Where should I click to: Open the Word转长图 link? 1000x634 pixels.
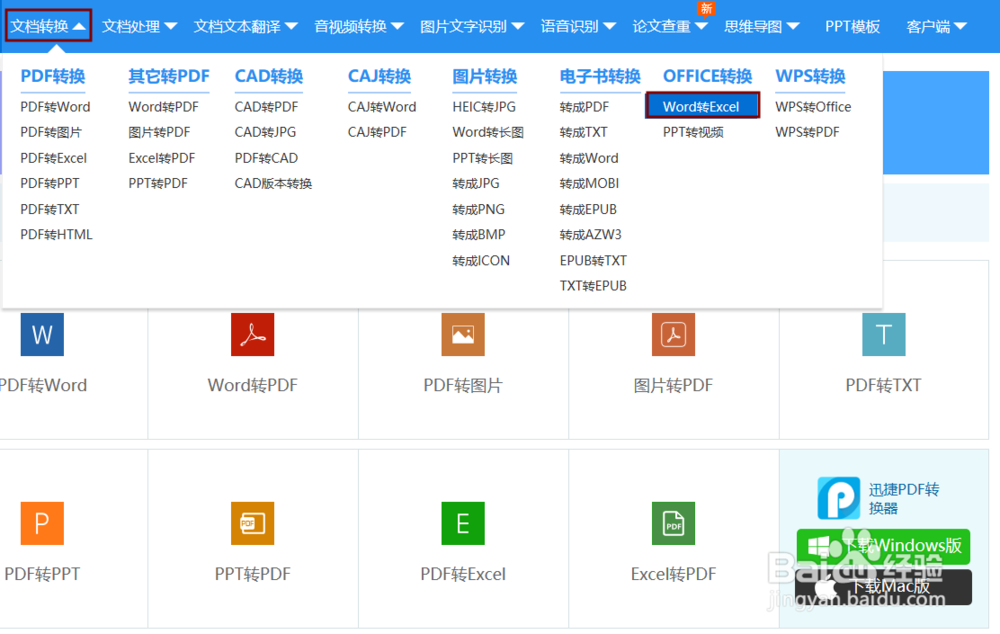[489, 132]
